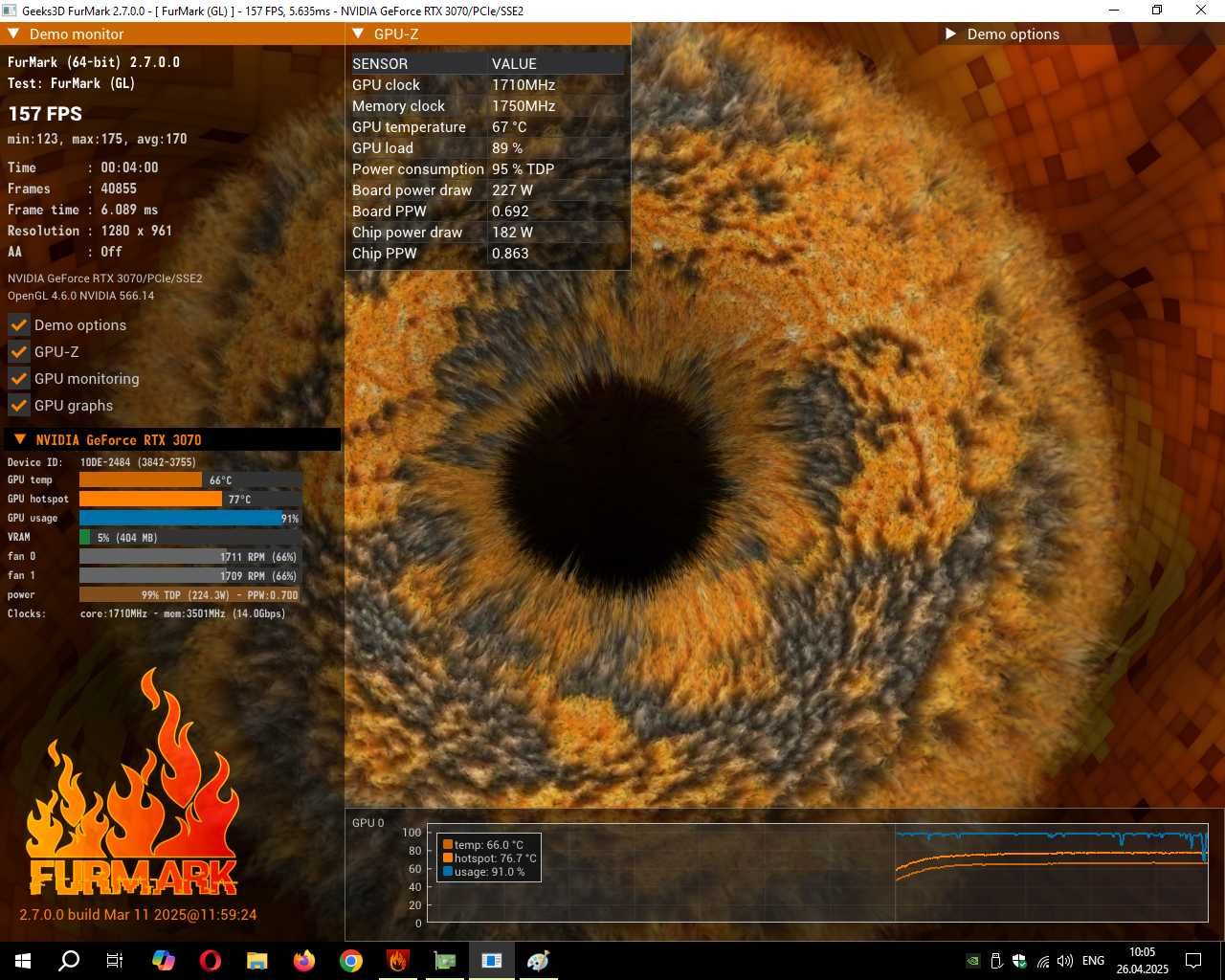Click Safely Remove Hardware USB tray icon
The height and width of the screenshot is (980, 1225).
coord(995,961)
